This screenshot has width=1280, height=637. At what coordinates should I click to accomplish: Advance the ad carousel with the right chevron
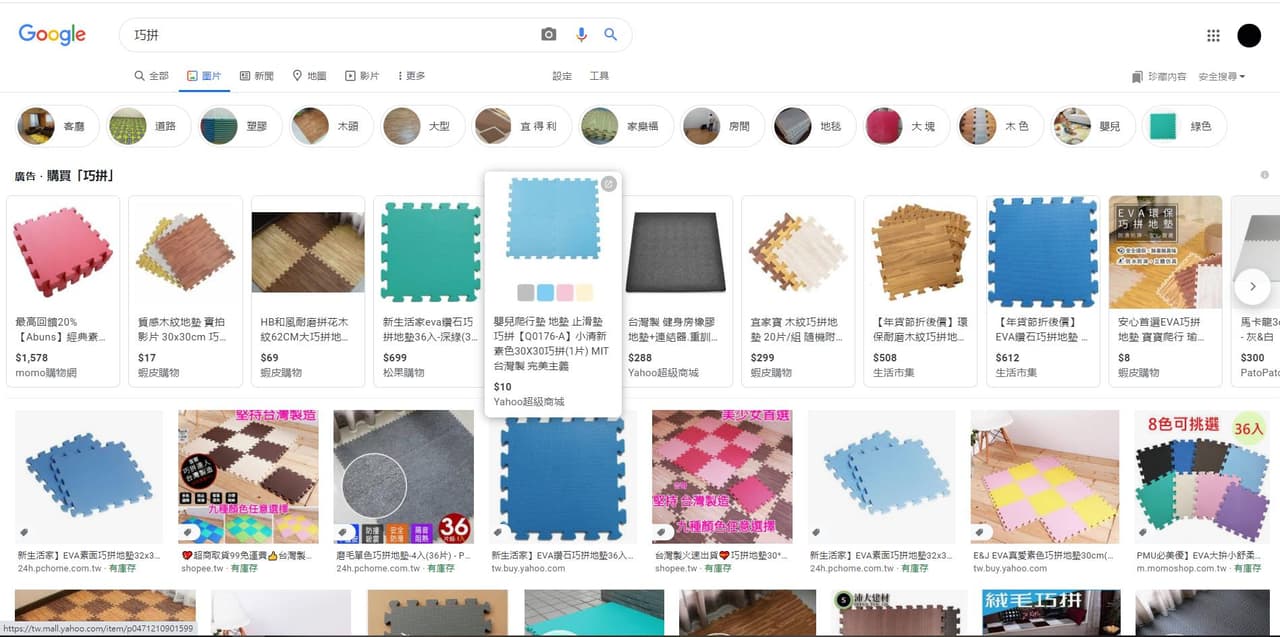1252,286
